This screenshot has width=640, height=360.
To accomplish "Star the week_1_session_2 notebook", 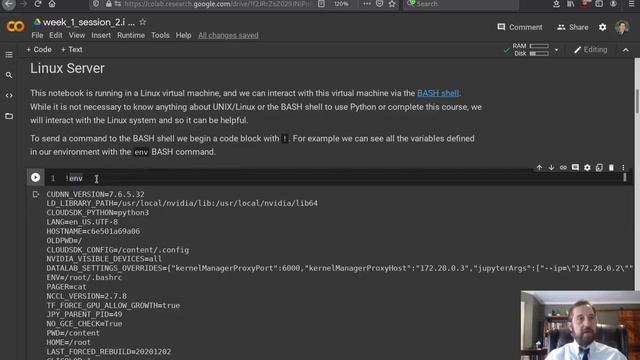I will click(x=142, y=22).
